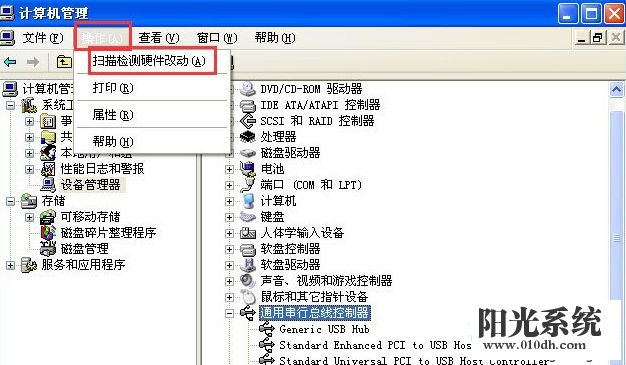Click the 服务和应用程序 icon

pos(29,265)
